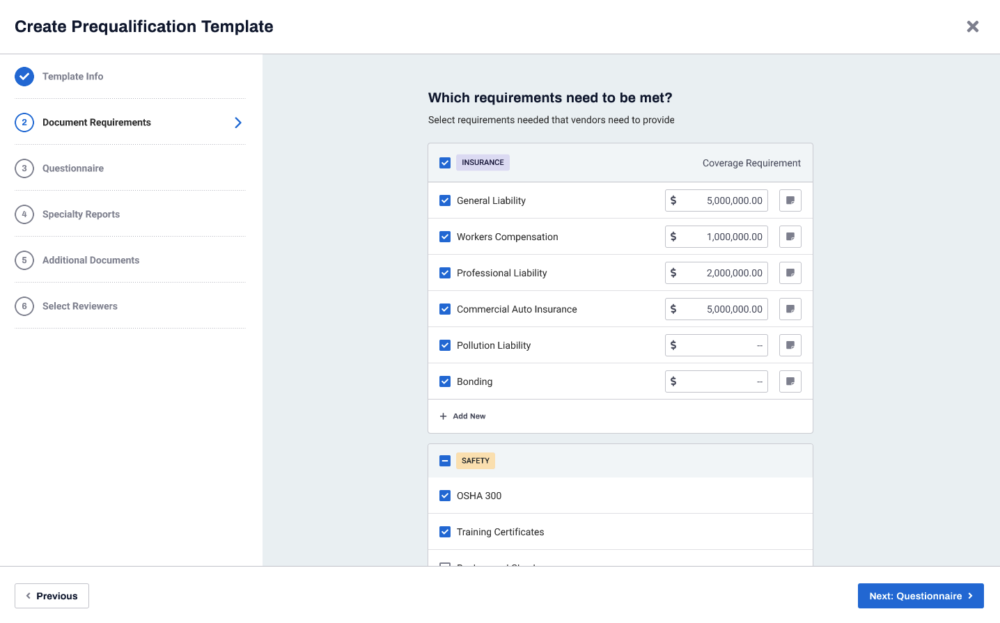The width and height of the screenshot is (1000, 623).
Task: Add New insurance requirement
Action: (x=463, y=416)
